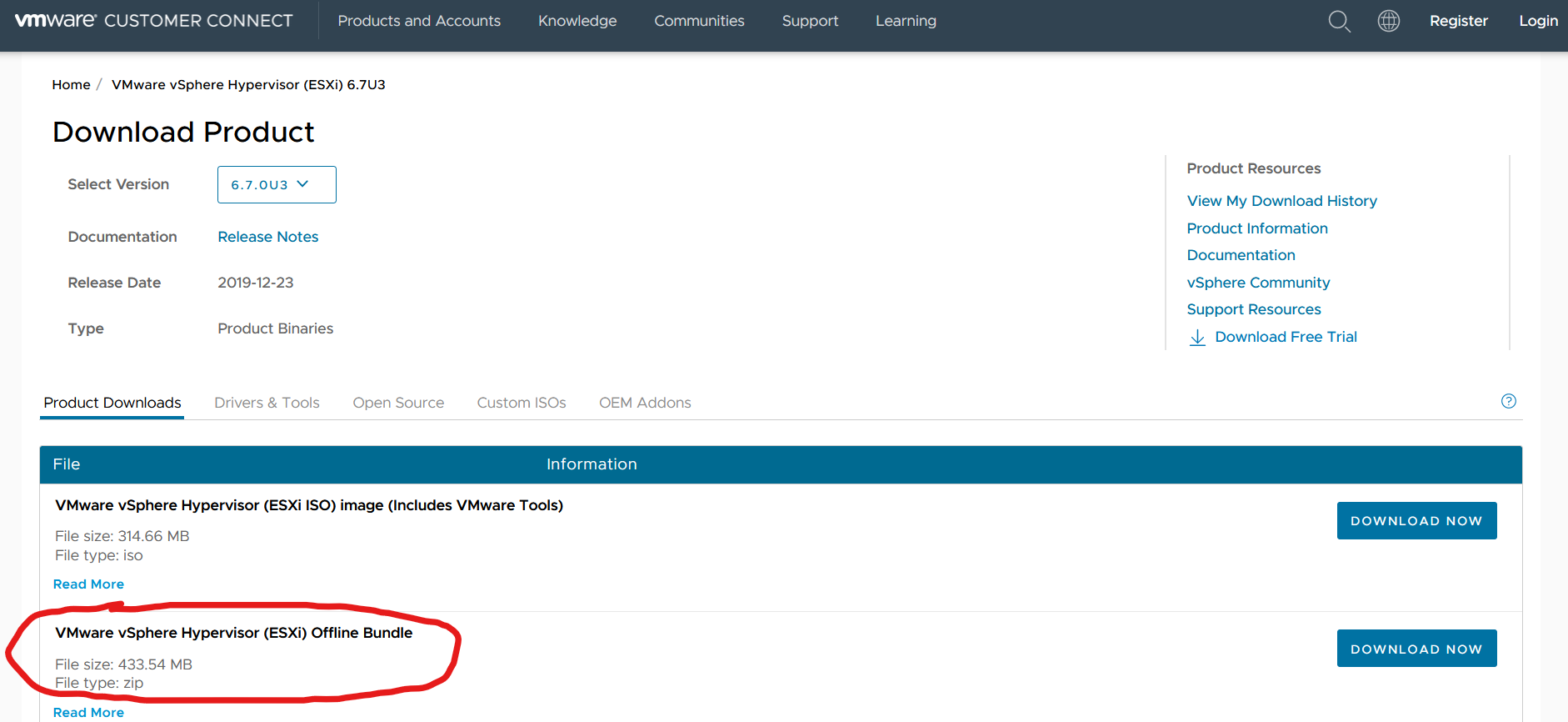The height and width of the screenshot is (722, 1568).
Task: Click the Information column header
Action: (x=592, y=464)
